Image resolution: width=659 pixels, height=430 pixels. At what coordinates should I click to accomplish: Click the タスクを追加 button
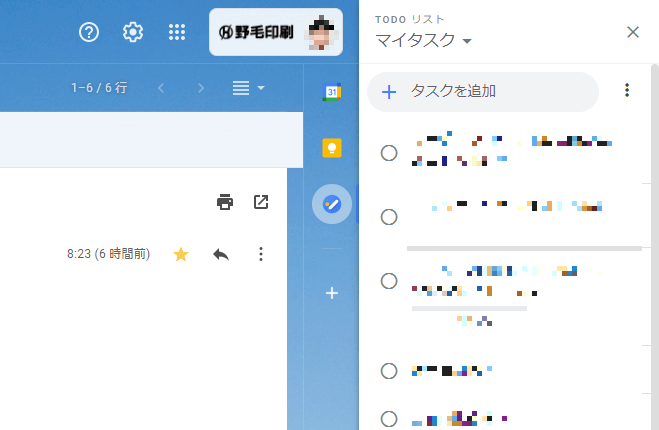482,92
